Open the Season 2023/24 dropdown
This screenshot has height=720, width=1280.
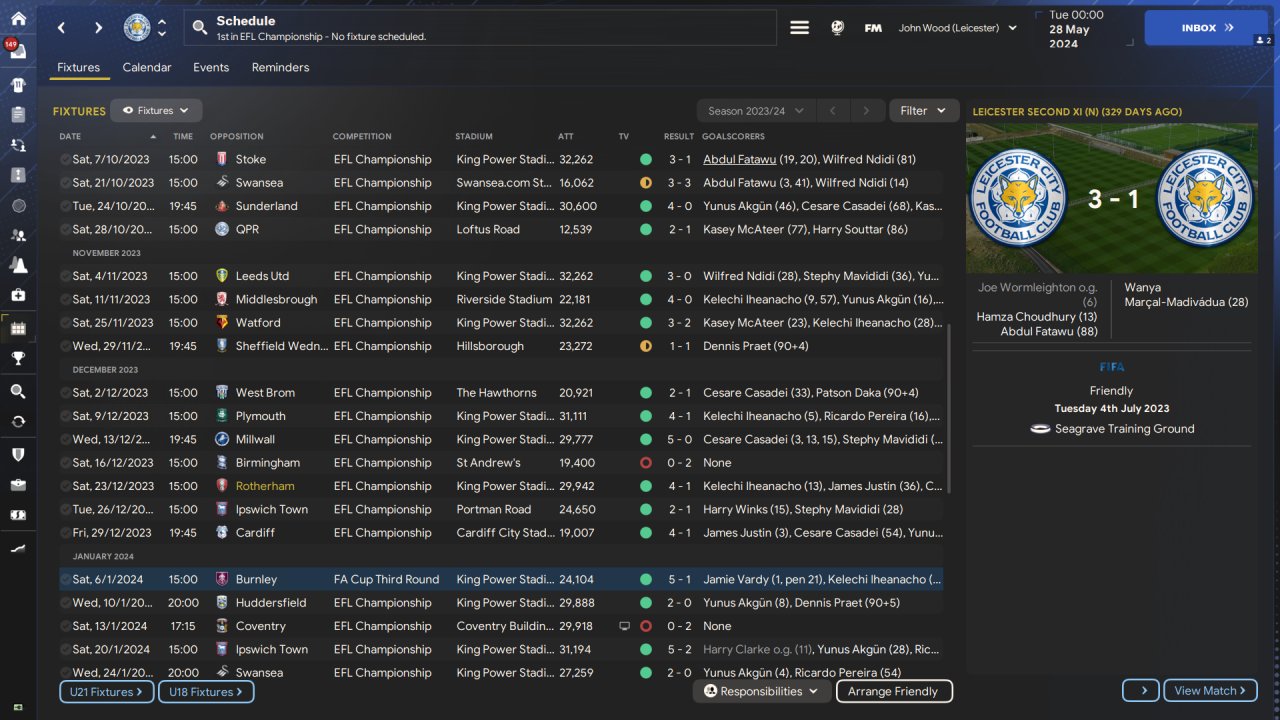coord(756,111)
